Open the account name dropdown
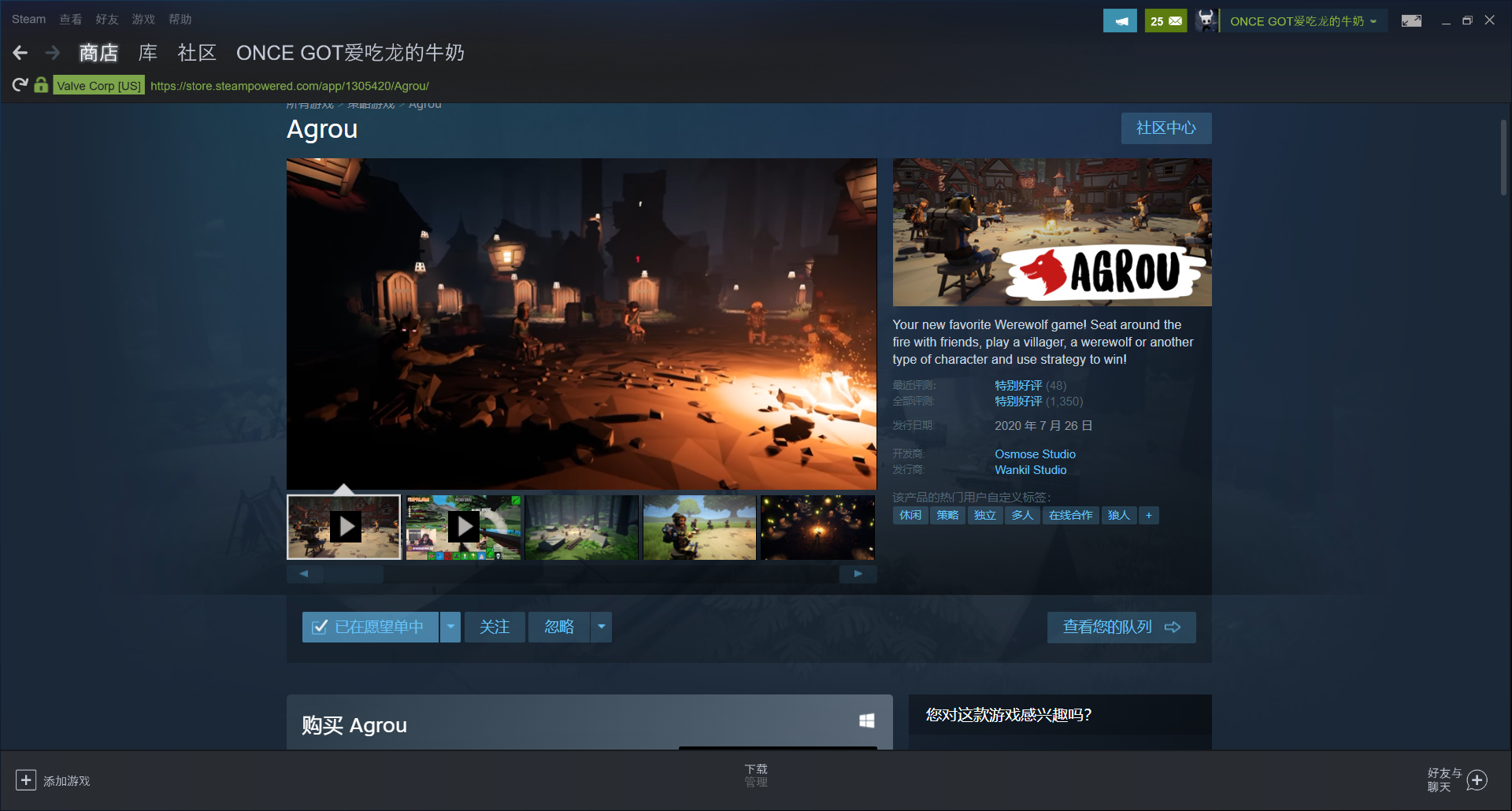 tap(1303, 21)
